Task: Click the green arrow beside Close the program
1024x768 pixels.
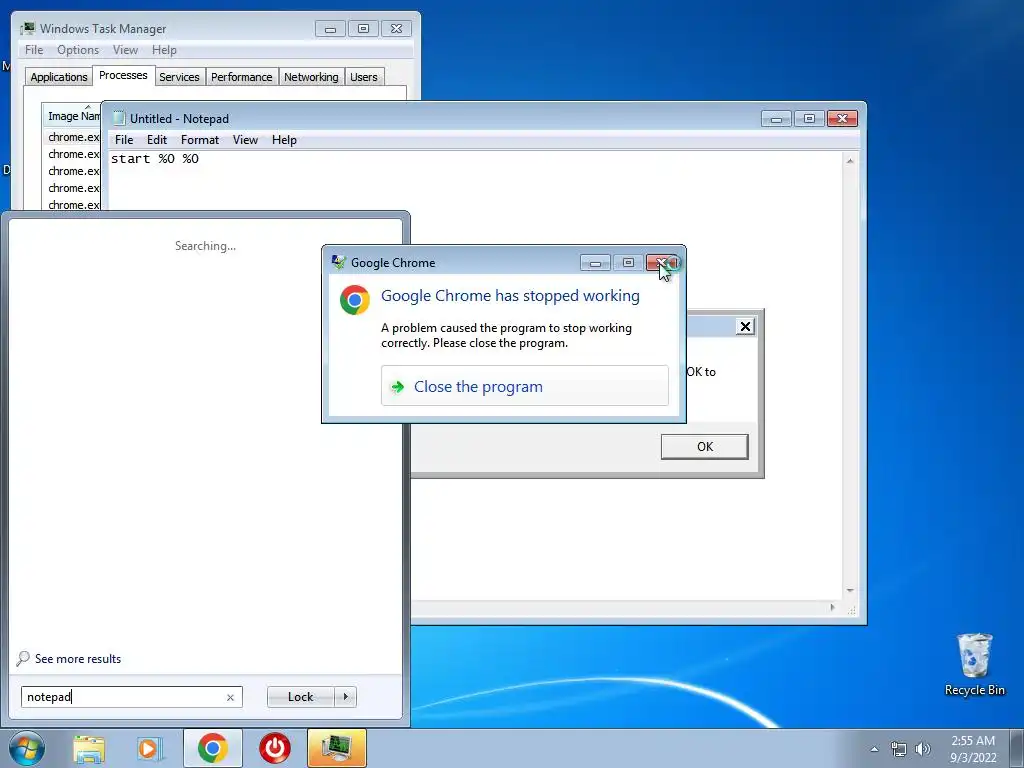Action: (397, 387)
